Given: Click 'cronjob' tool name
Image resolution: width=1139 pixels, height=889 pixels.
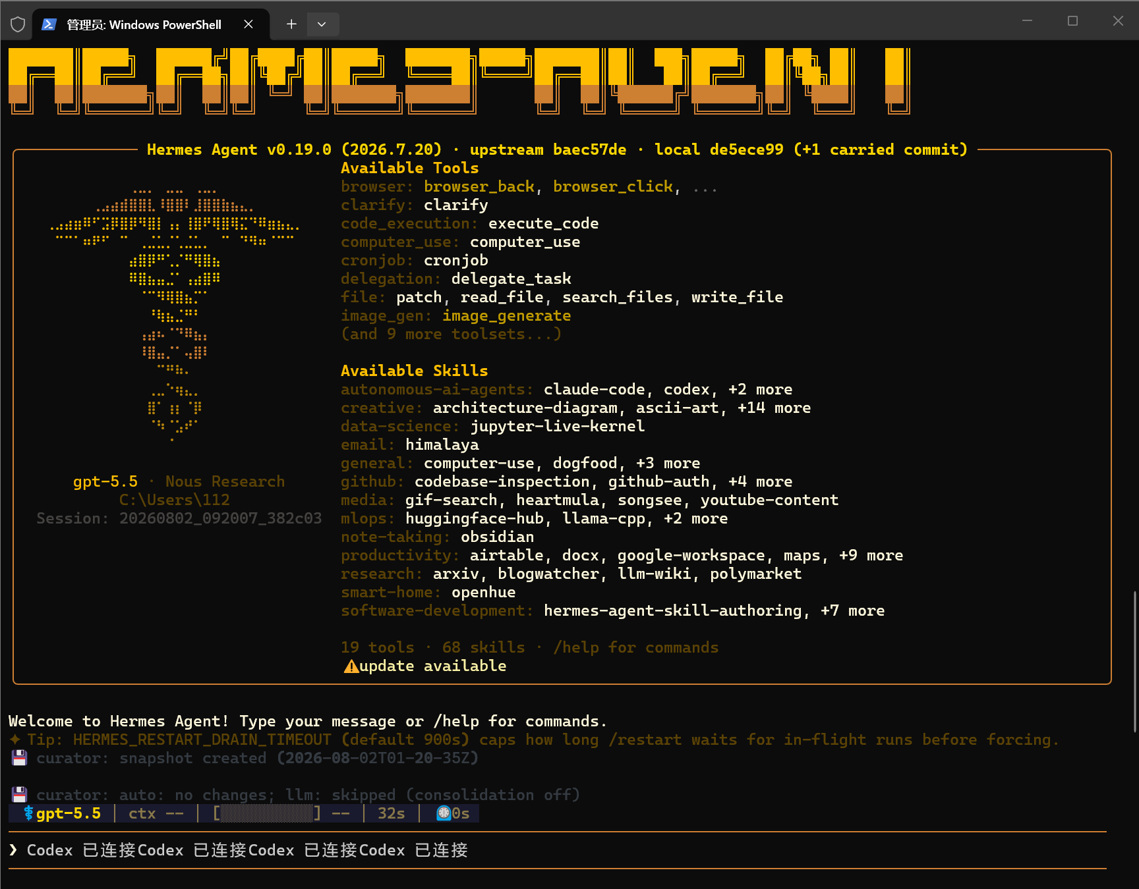Looking at the screenshot, I should click(x=456, y=260).
